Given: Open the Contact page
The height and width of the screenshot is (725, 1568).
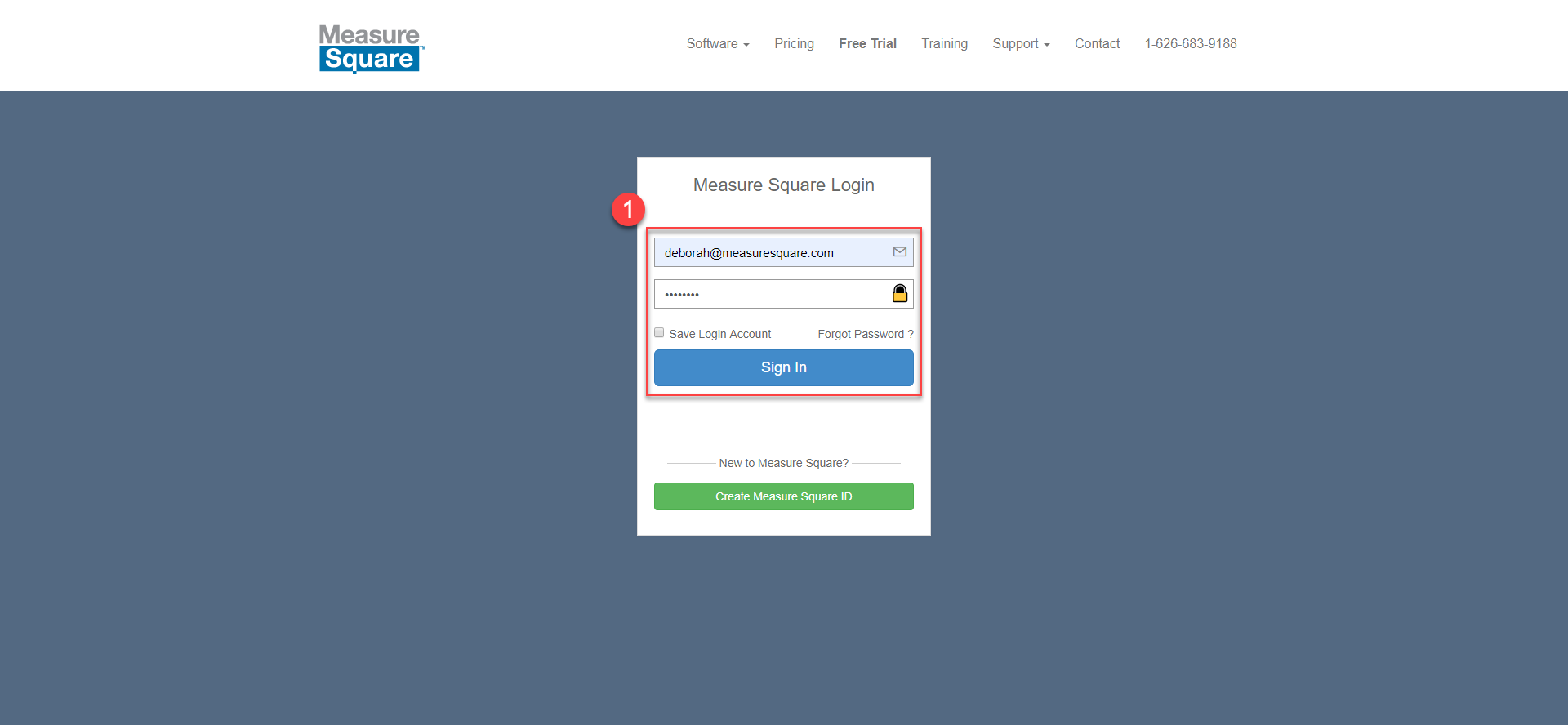Looking at the screenshot, I should point(1097,44).
